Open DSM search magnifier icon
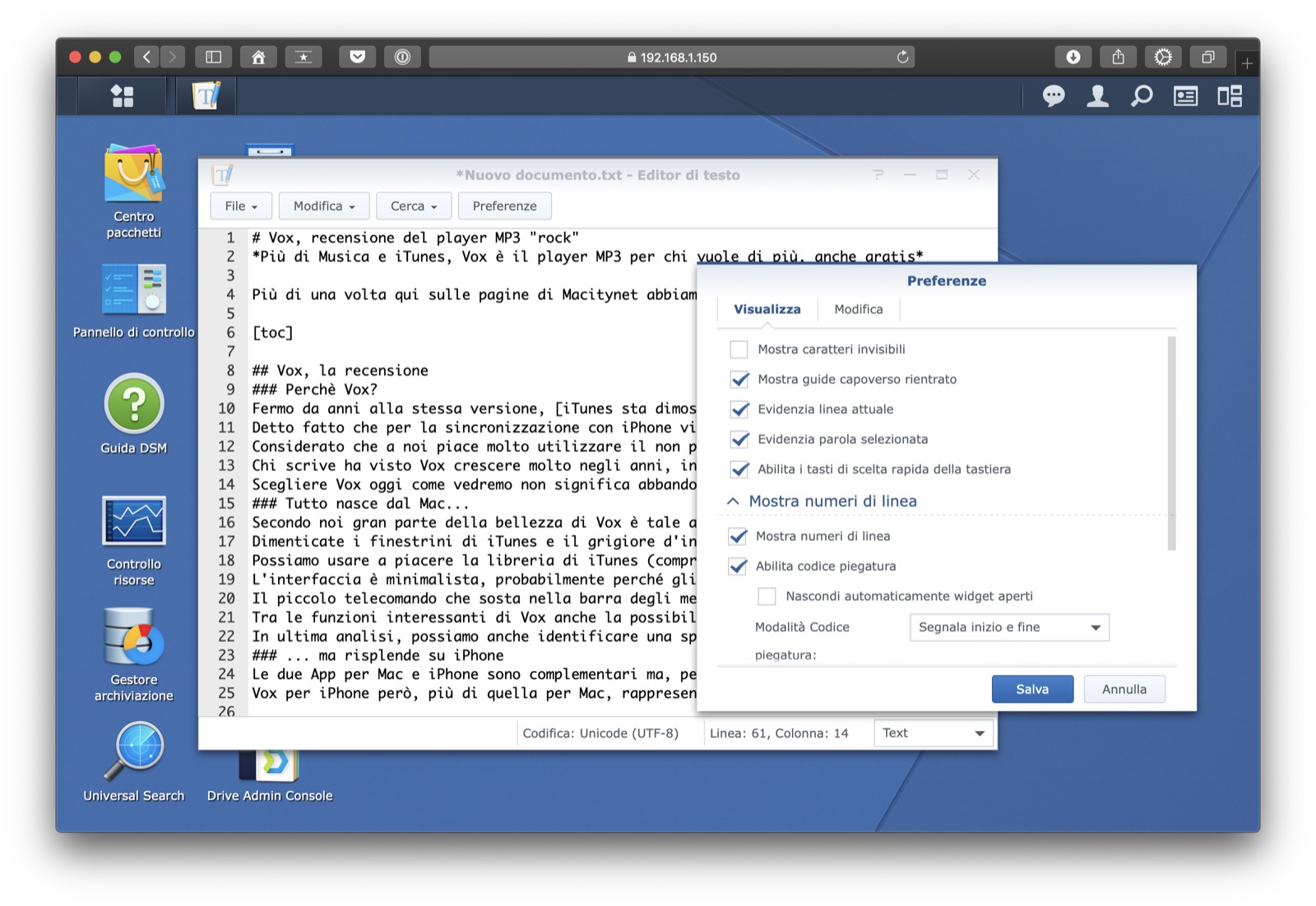The height and width of the screenshot is (906, 1316). pyautogui.click(x=1141, y=96)
